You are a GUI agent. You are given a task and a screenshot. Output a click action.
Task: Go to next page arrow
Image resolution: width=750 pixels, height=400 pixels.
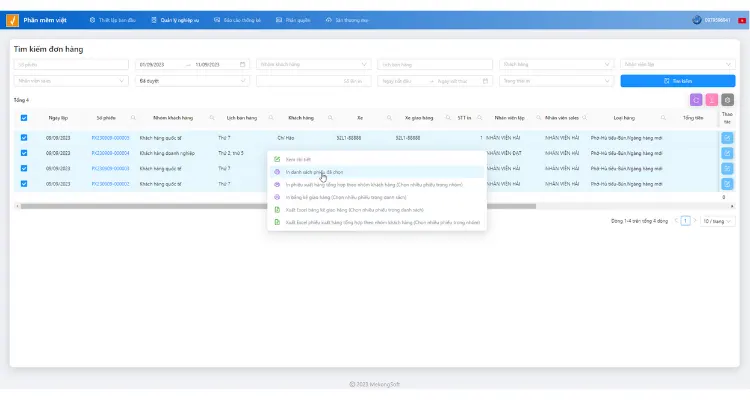[x=695, y=221]
